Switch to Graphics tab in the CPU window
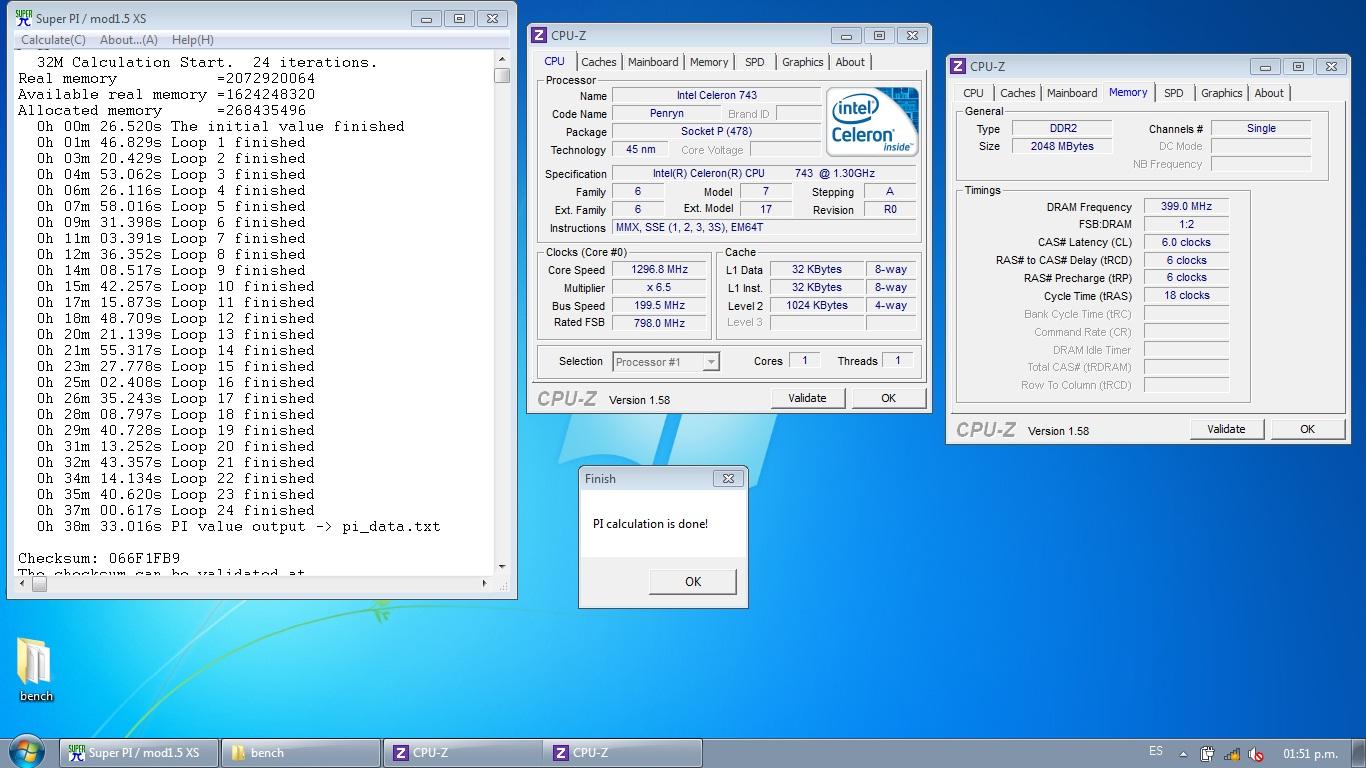 [803, 62]
